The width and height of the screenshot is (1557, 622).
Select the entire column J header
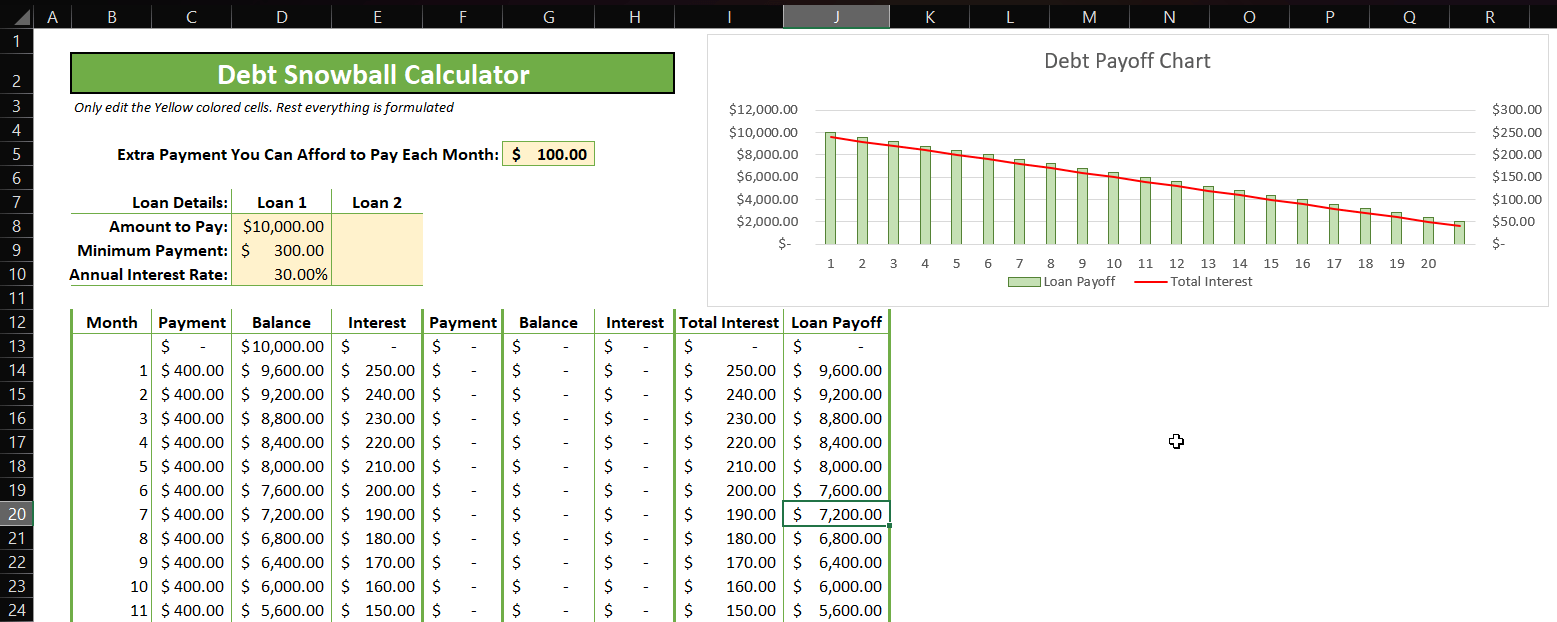pos(836,16)
